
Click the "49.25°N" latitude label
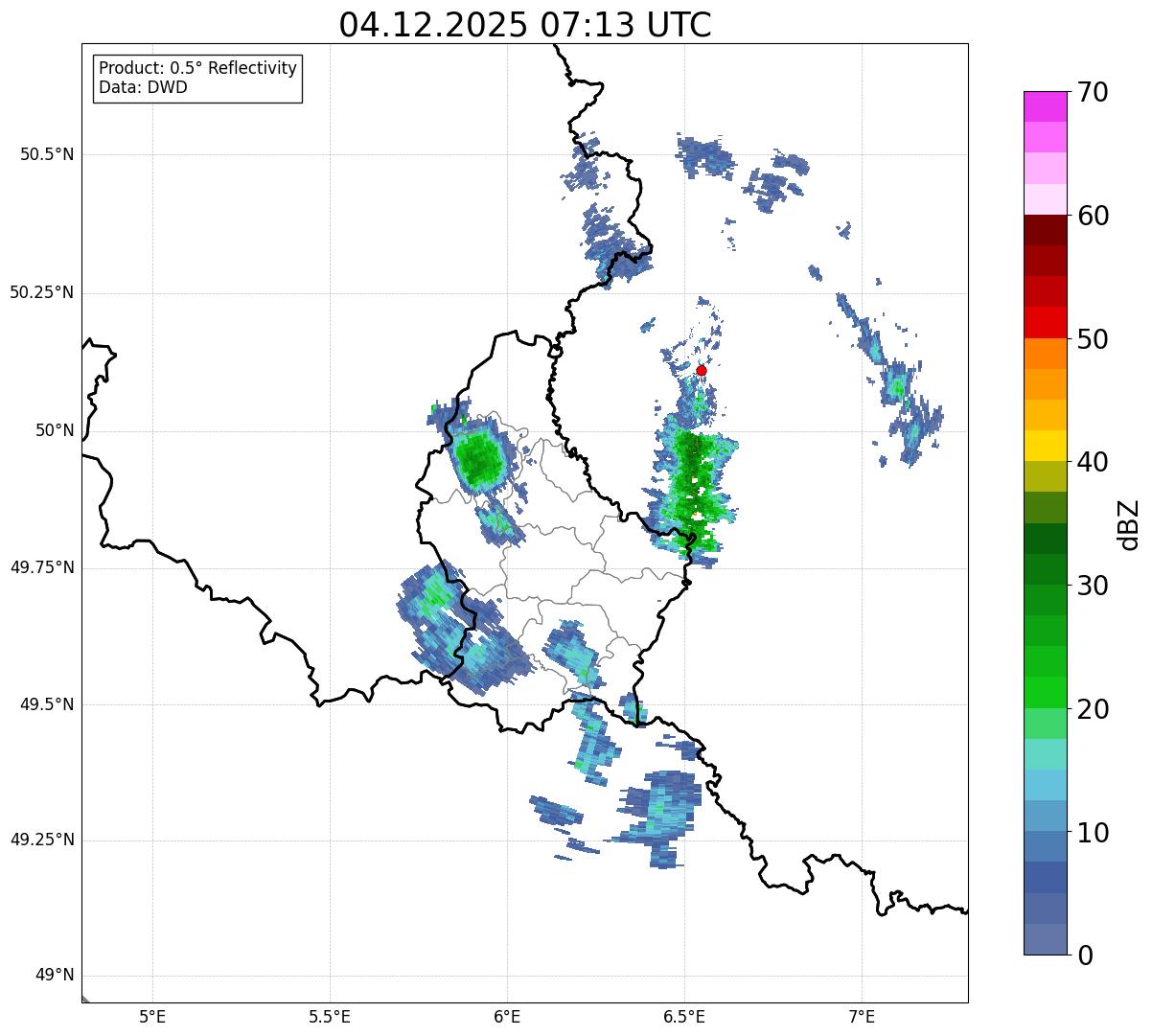42,840
